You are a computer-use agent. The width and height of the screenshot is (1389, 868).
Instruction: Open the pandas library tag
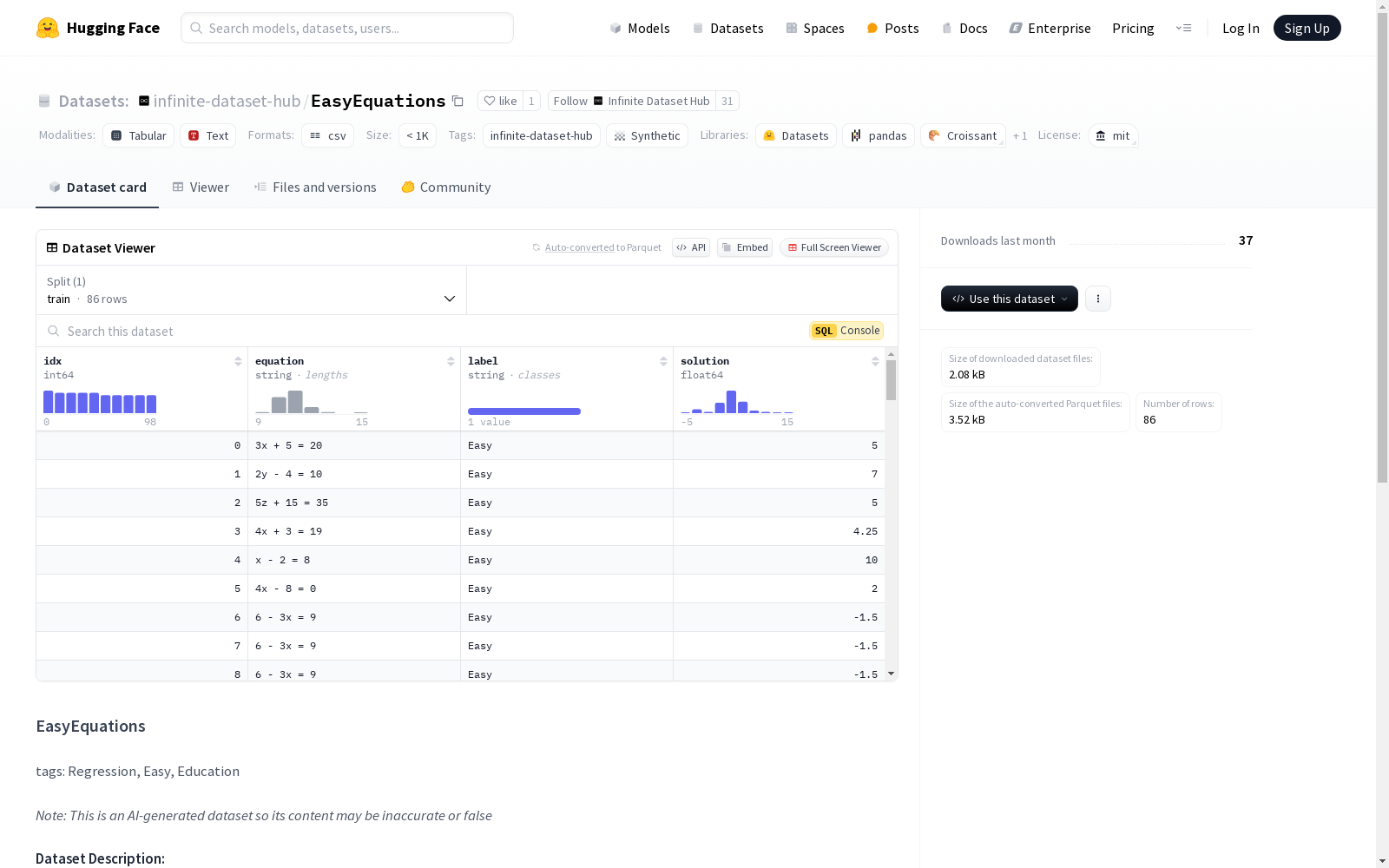tap(879, 135)
